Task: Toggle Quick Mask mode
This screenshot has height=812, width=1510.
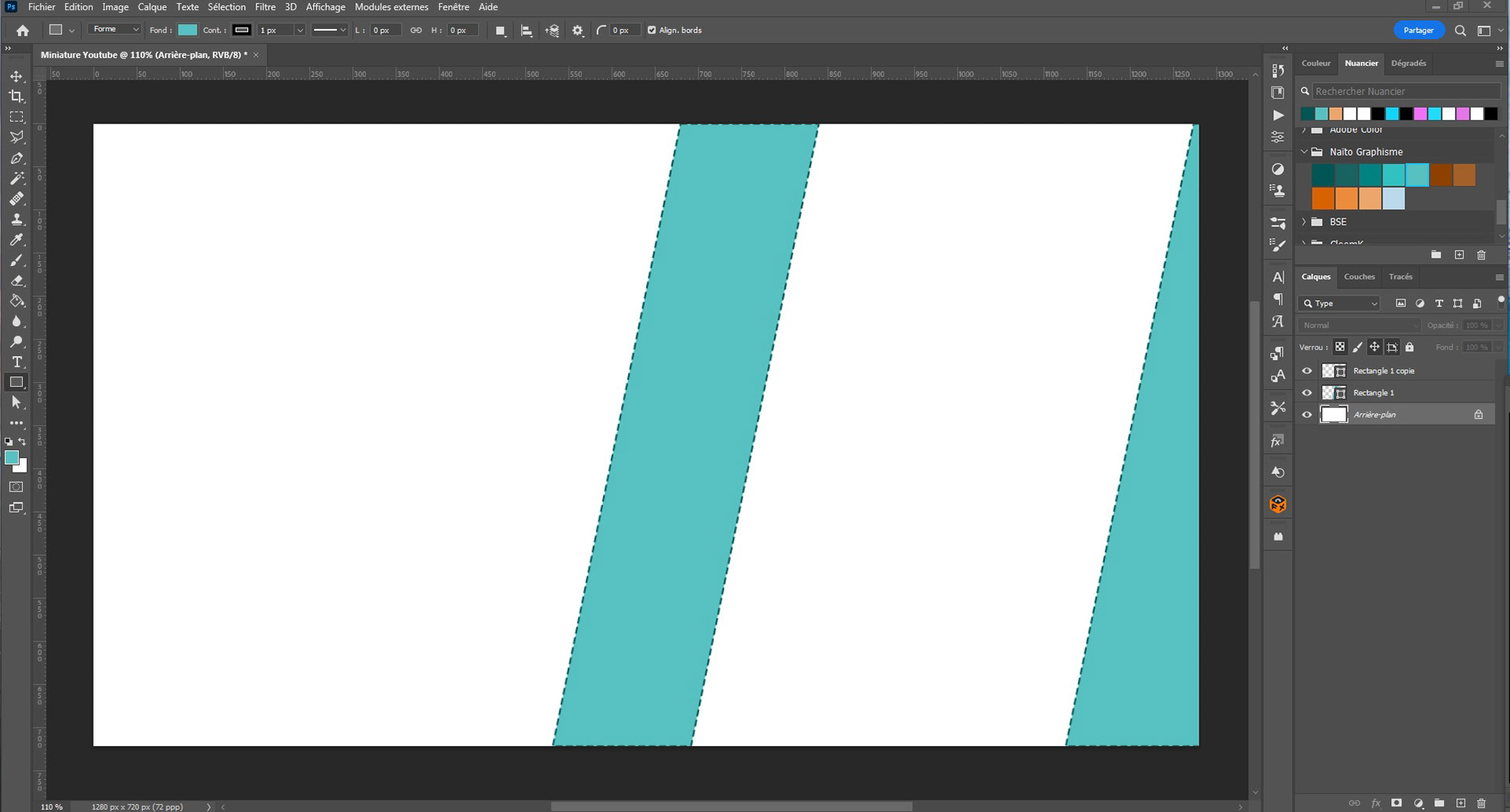Action: pyautogui.click(x=17, y=487)
